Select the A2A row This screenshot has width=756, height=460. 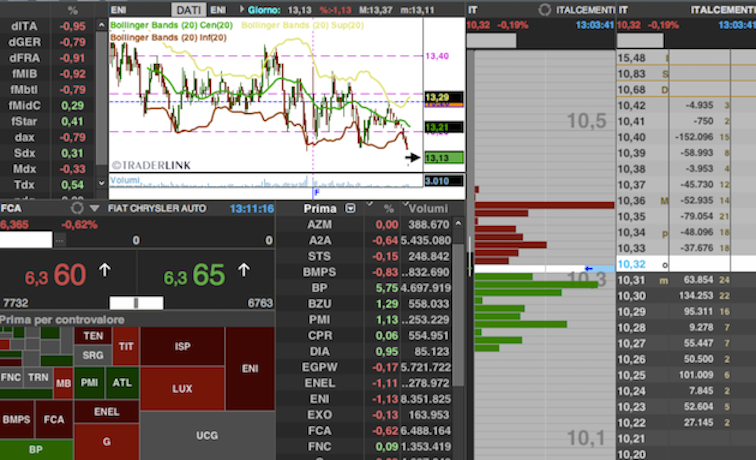(364, 240)
